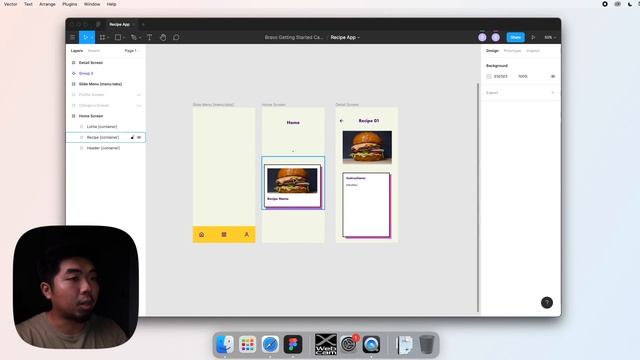Select the Text tool
The width and height of the screenshot is (640, 360).
(x=149, y=37)
